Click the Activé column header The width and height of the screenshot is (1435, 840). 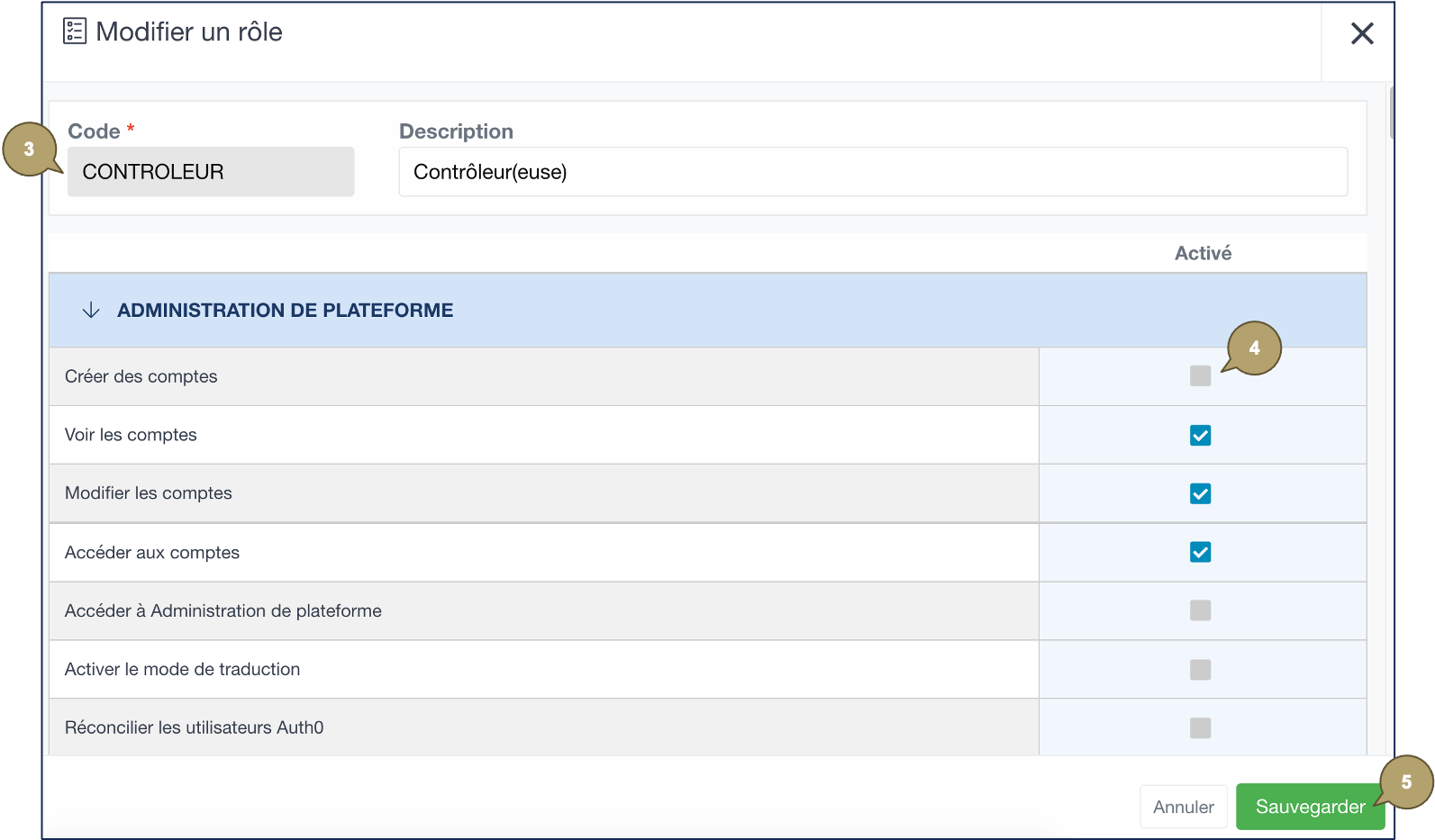point(1203,254)
